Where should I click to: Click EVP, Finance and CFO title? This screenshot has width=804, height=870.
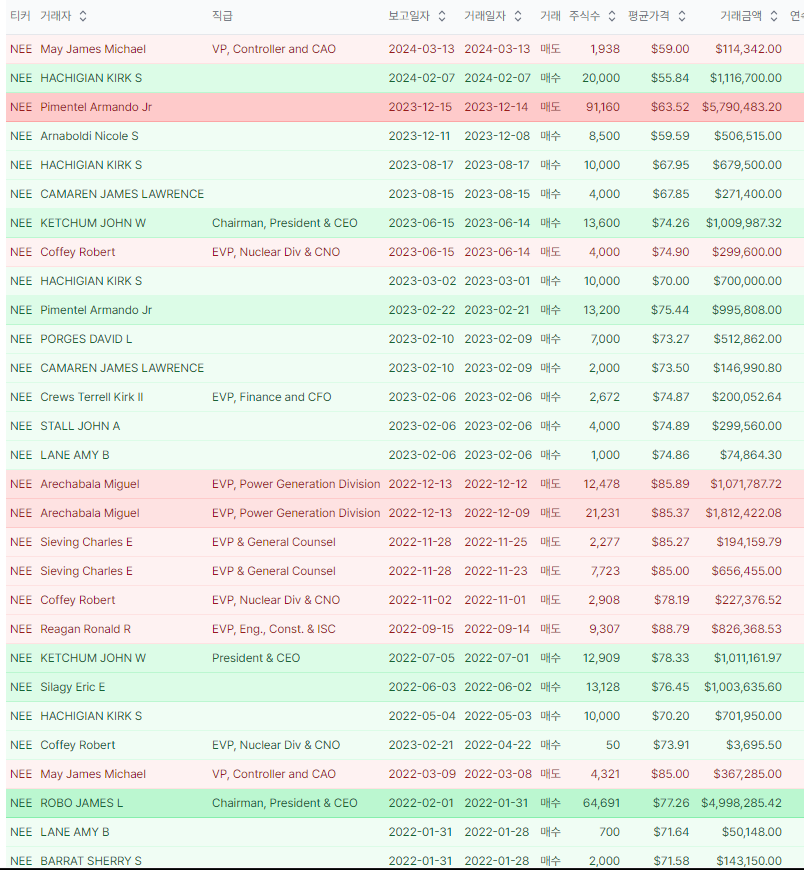click(x=271, y=397)
